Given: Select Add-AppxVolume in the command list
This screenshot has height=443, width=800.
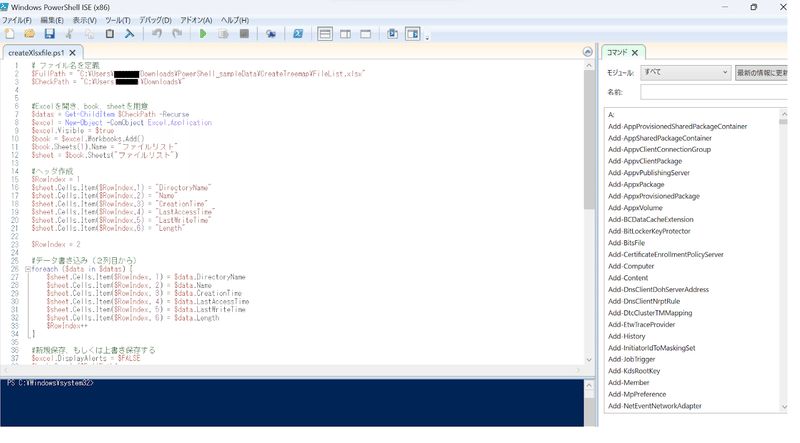Looking at the screenshot, I should point(635,208).
